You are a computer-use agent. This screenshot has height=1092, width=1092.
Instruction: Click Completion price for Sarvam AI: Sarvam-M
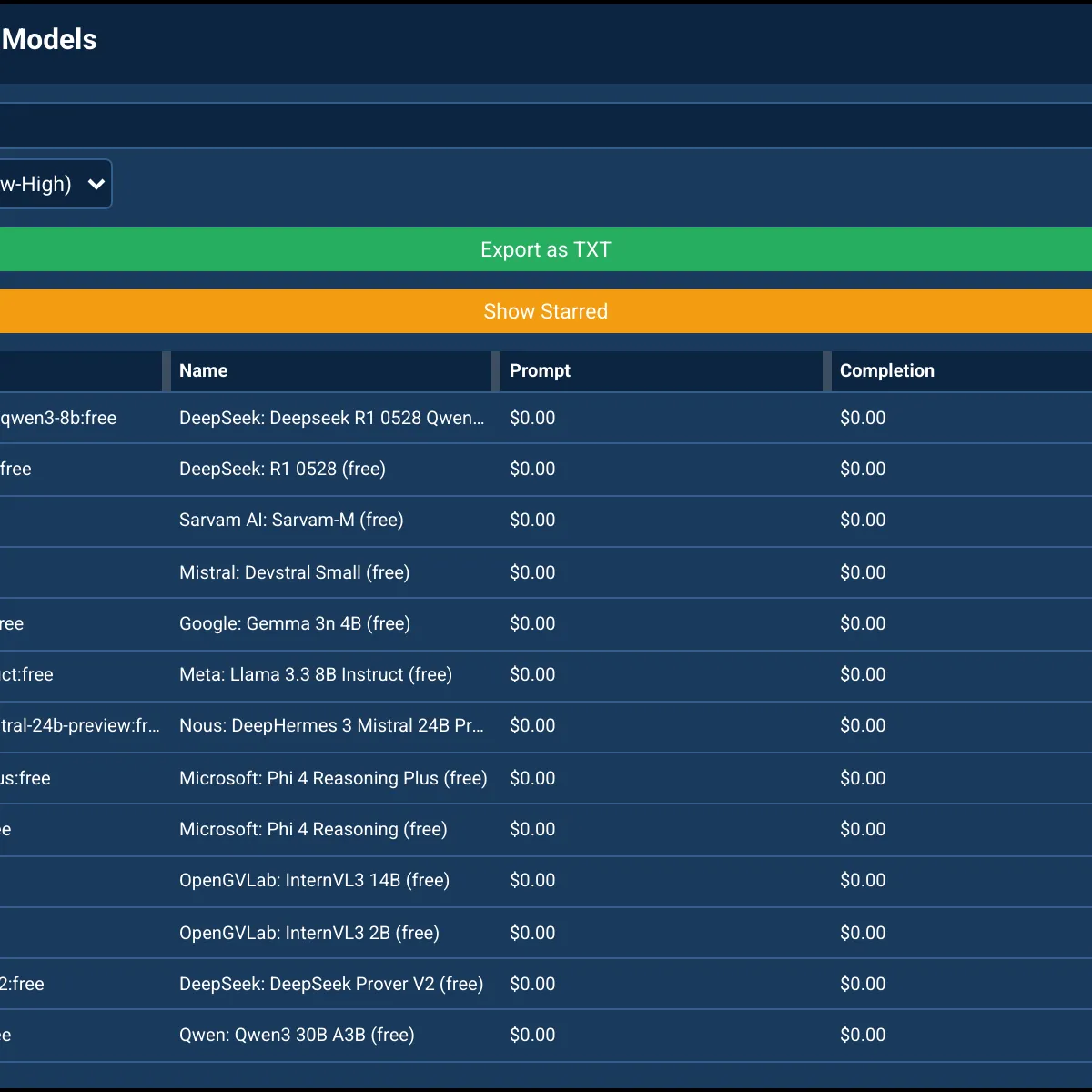pos(863,520)
